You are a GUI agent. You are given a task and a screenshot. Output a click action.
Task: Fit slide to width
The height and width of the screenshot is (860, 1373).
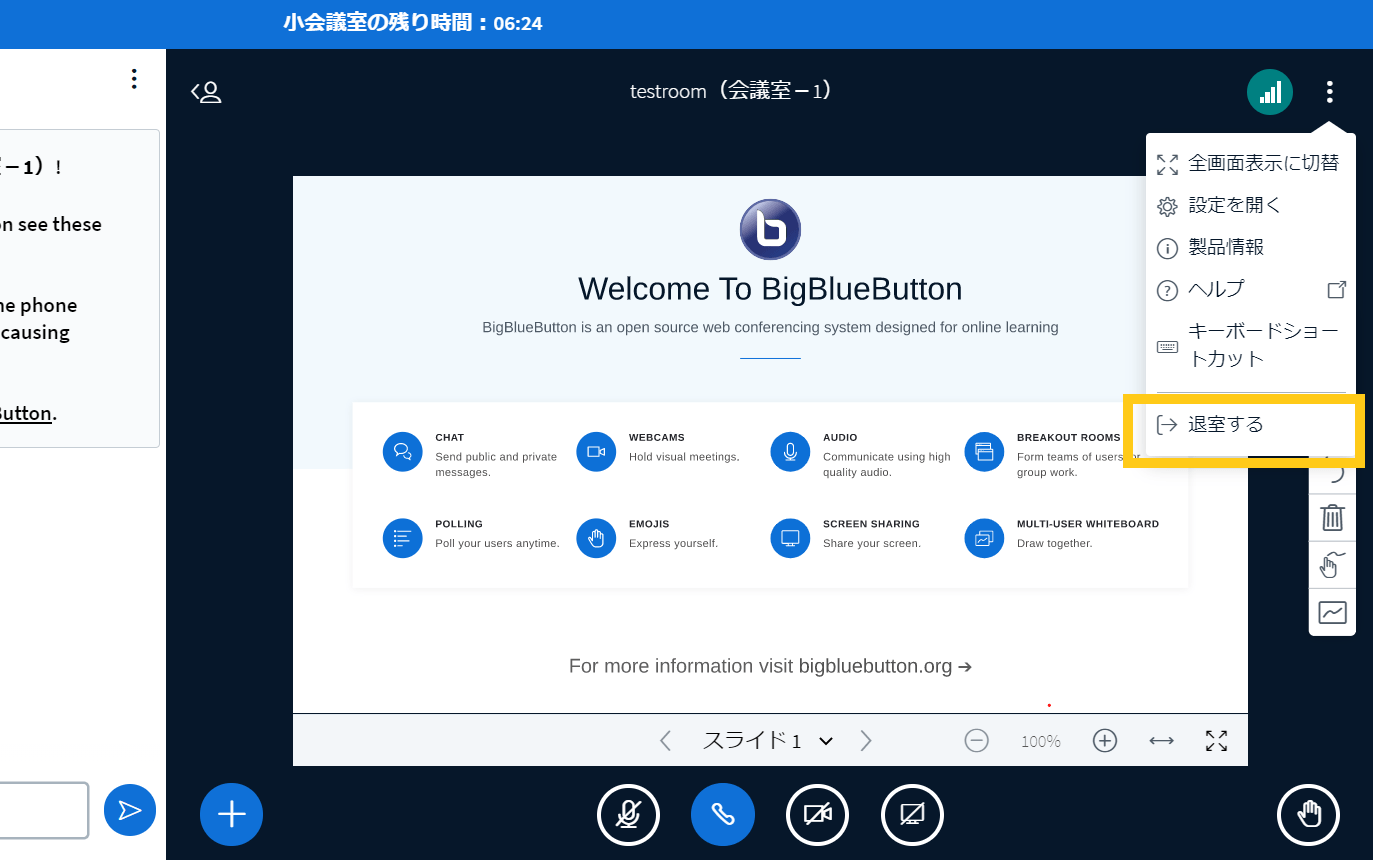(1161, 741)
